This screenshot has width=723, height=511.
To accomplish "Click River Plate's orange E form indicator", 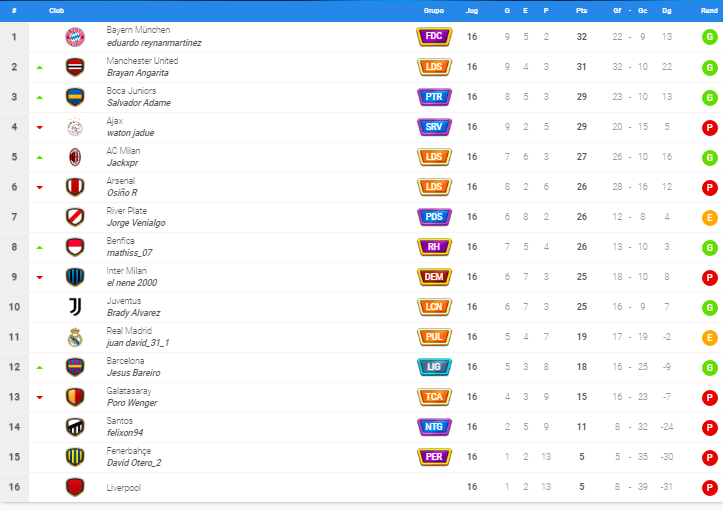I will tap(710, 218).
